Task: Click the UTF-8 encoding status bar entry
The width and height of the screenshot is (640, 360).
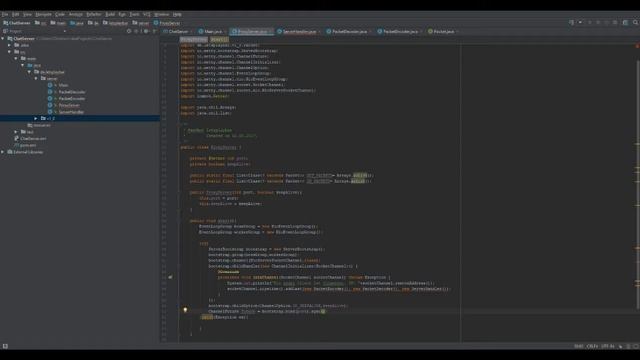Action: point(608,346)
